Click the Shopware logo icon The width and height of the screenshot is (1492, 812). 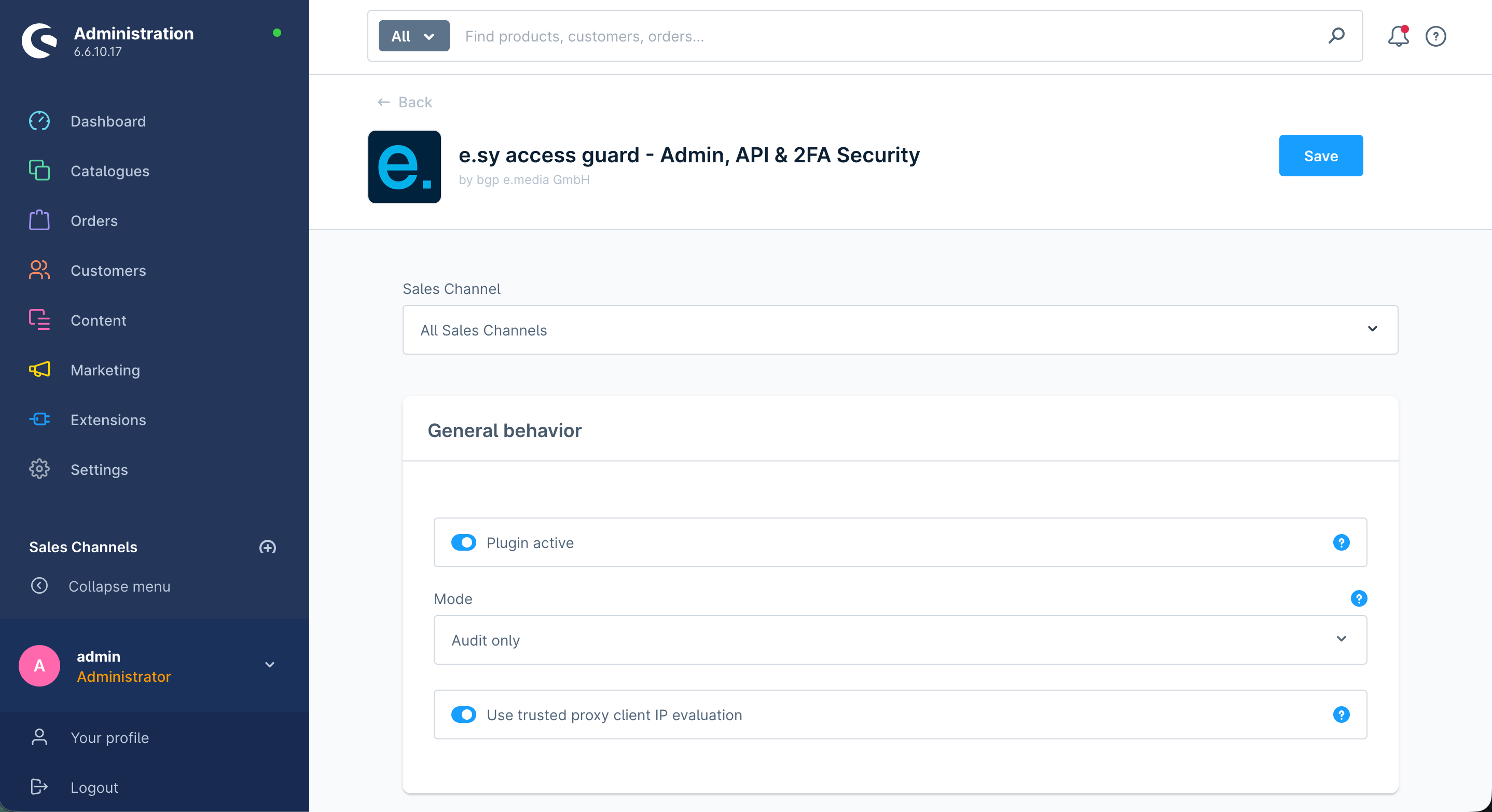coord(39,40)
